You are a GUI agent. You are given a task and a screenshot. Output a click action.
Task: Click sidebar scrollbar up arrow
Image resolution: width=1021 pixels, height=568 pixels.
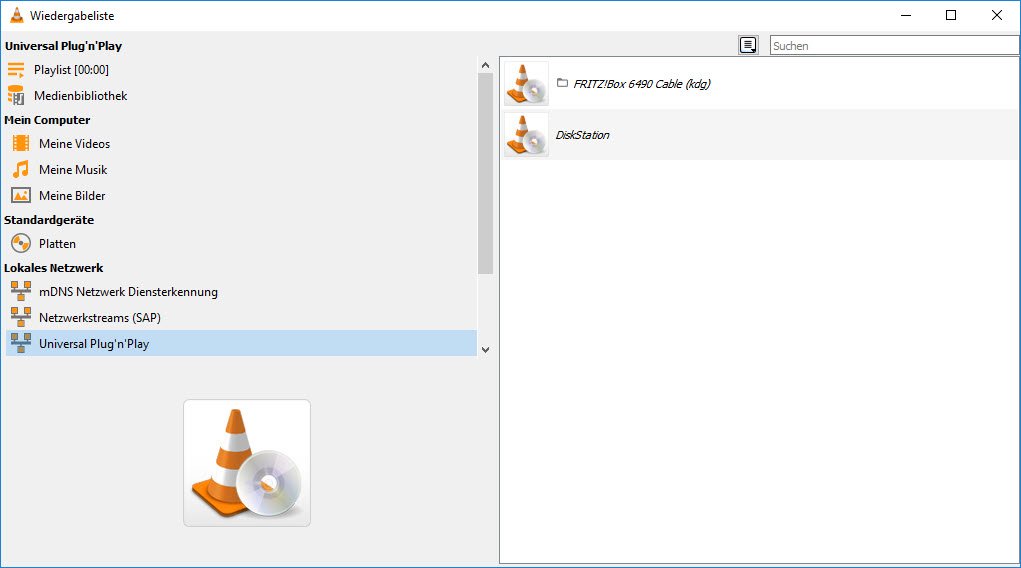[485, 65]
